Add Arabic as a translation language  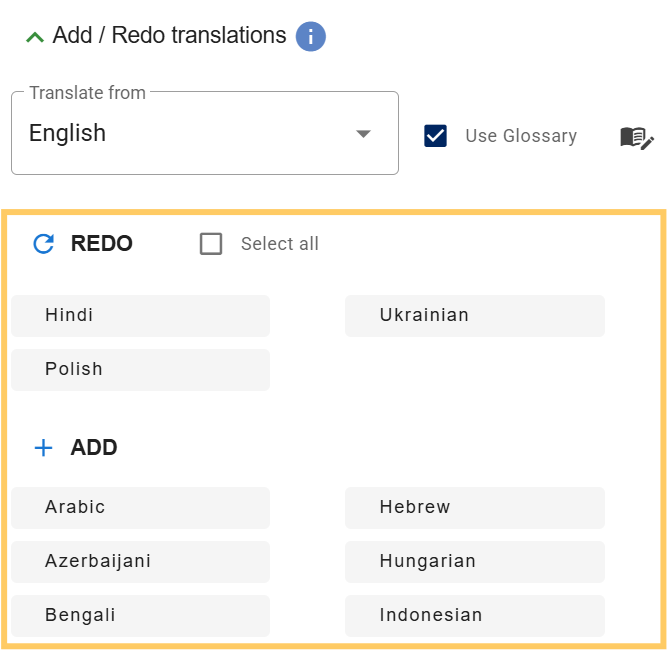(140, 508)
